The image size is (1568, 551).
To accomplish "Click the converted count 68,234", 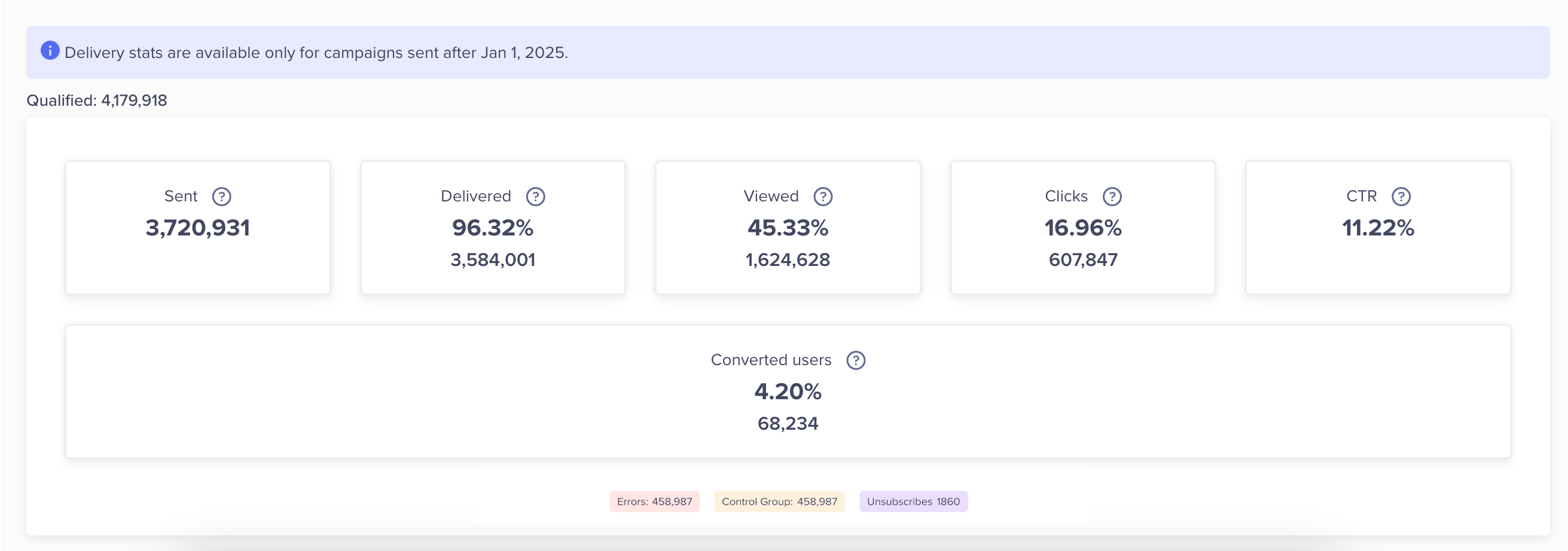I will pyautogui.click(x=788, y=423).
